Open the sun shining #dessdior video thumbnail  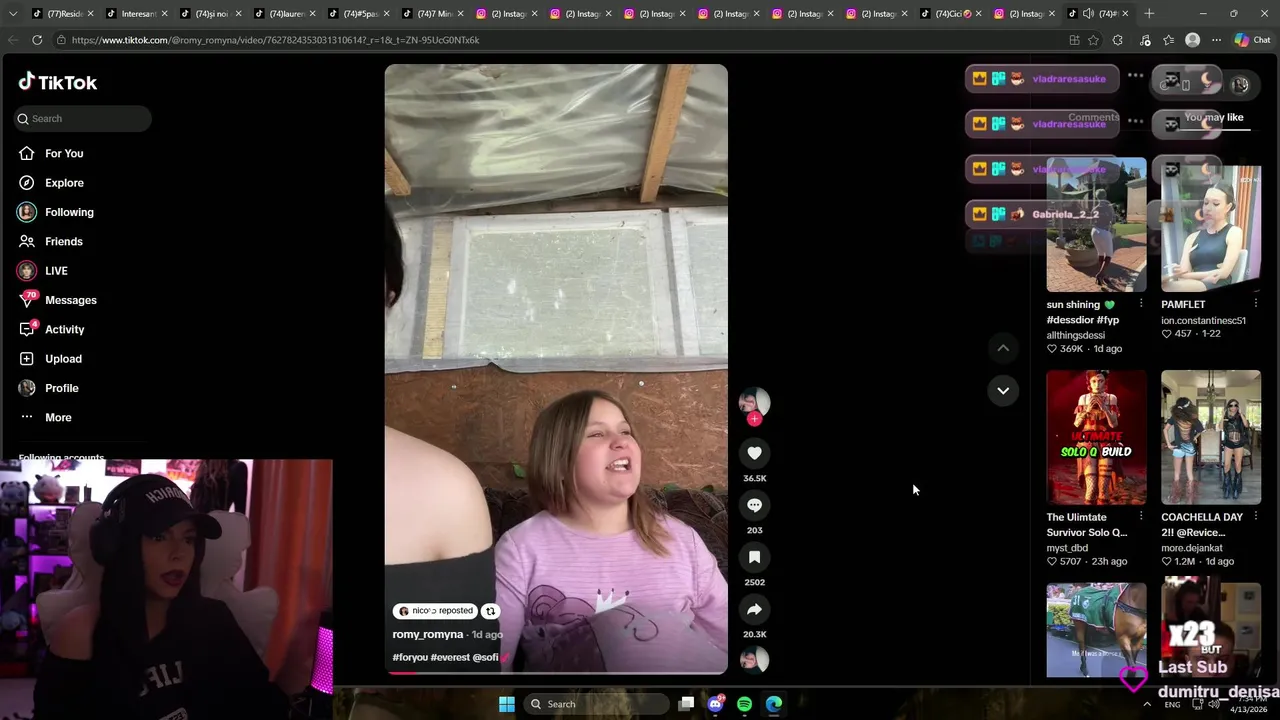[x=1096, y=225]
